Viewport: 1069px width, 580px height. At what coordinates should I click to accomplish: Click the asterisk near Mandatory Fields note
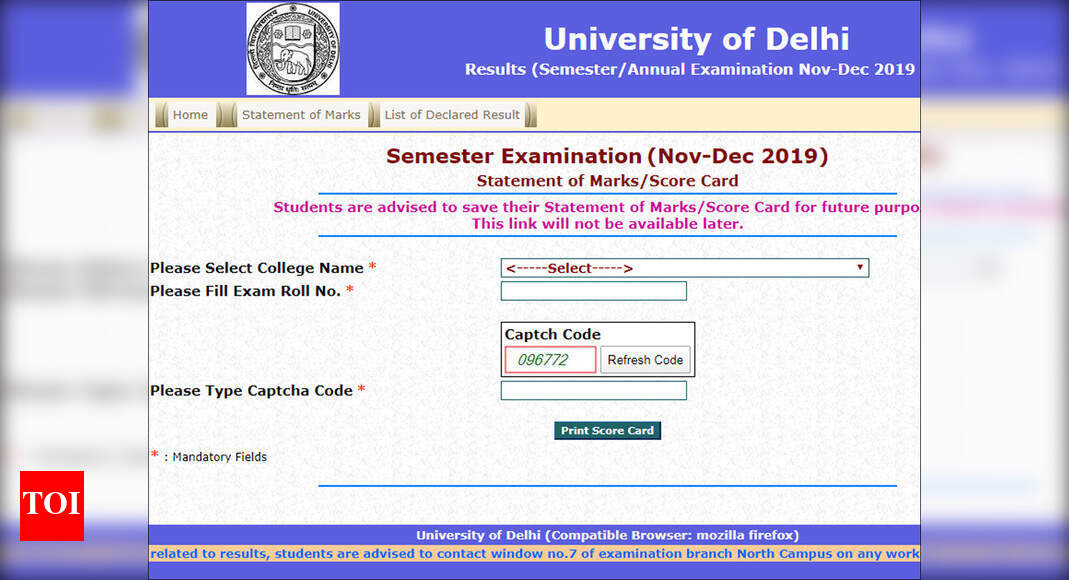152,454
